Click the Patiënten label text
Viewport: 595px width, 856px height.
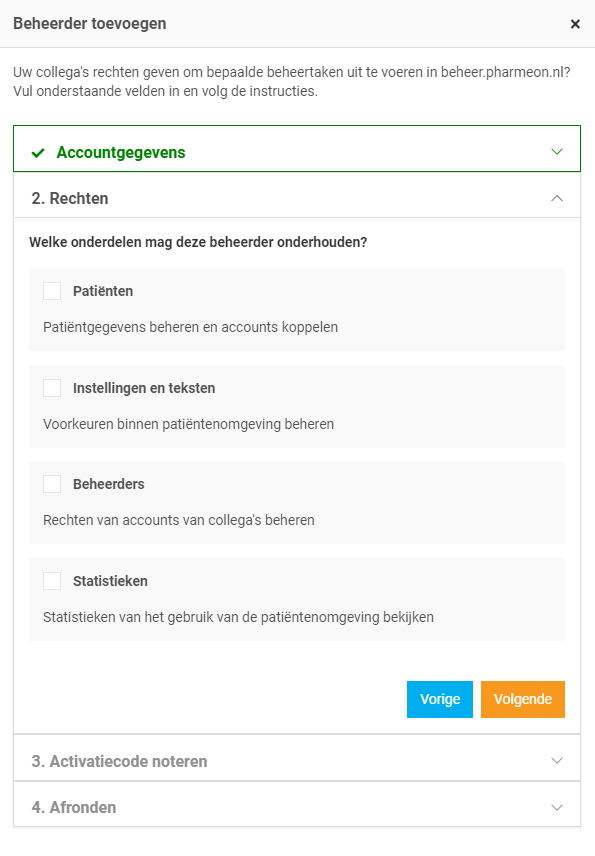(x=103, y=291)
